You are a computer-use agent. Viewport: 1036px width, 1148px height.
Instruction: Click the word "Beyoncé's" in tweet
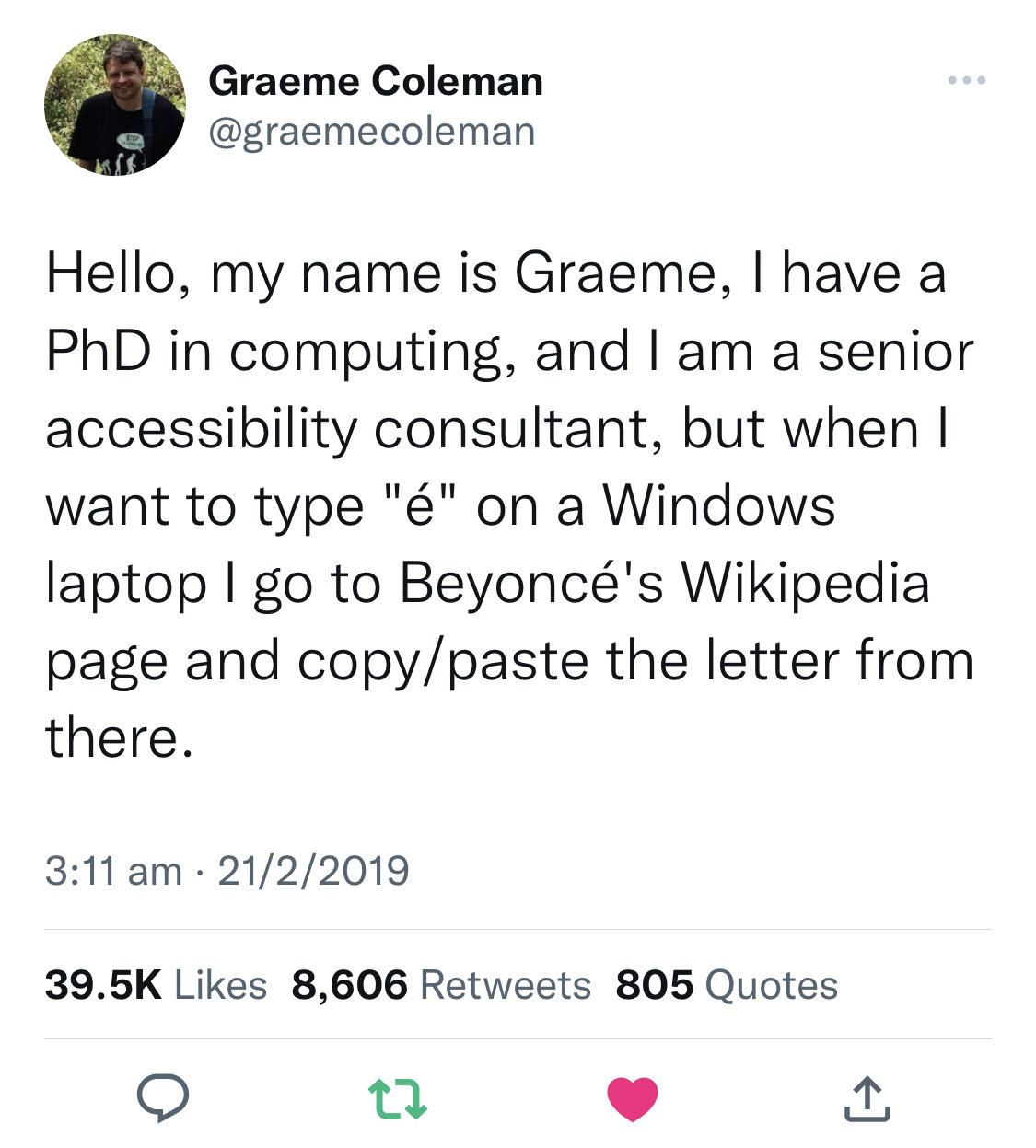pyautogui.click(x=530, y=584)
